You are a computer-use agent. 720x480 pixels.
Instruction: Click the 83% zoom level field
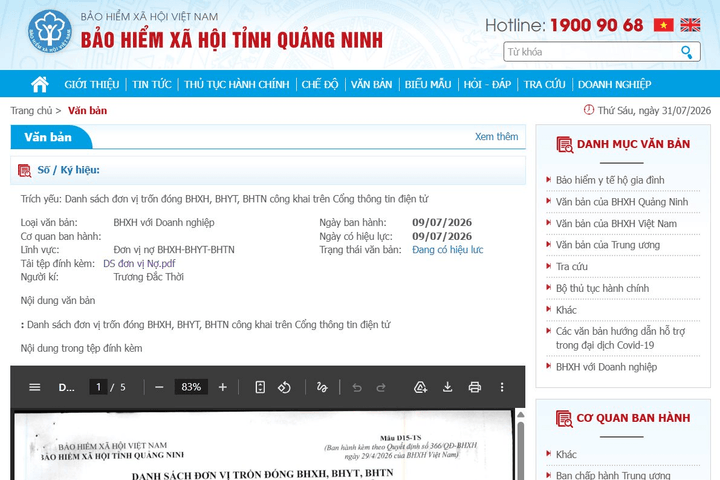pyautogui.click(x=191, y=387)
